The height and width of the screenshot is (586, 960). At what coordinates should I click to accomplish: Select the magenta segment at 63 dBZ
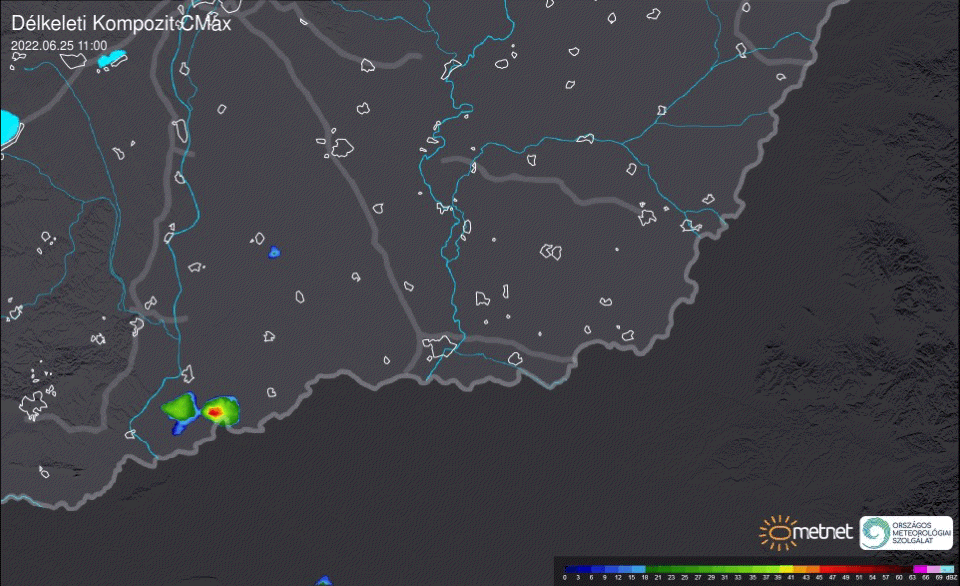pos(919,568)
